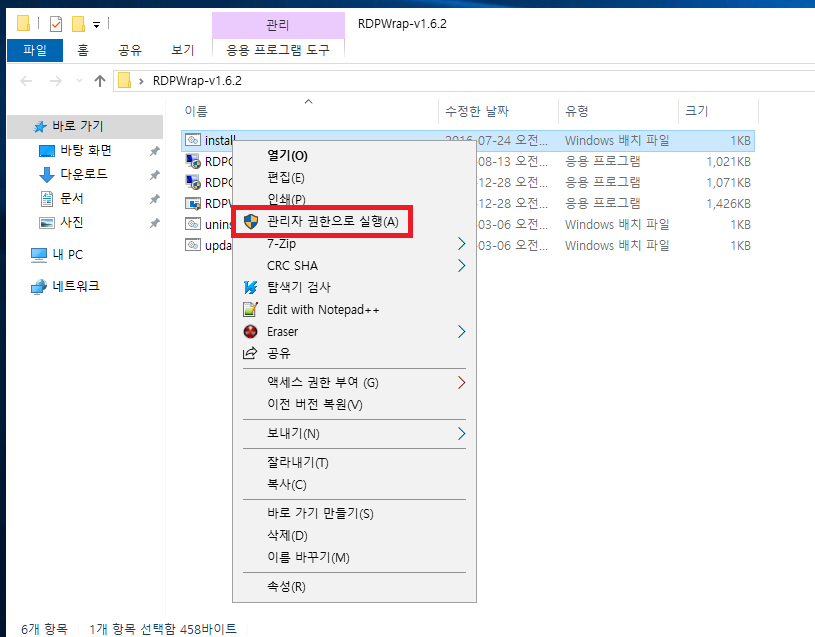Choose 인쇄(P) from context menu

pyautogui.click(x=286, y=200)
